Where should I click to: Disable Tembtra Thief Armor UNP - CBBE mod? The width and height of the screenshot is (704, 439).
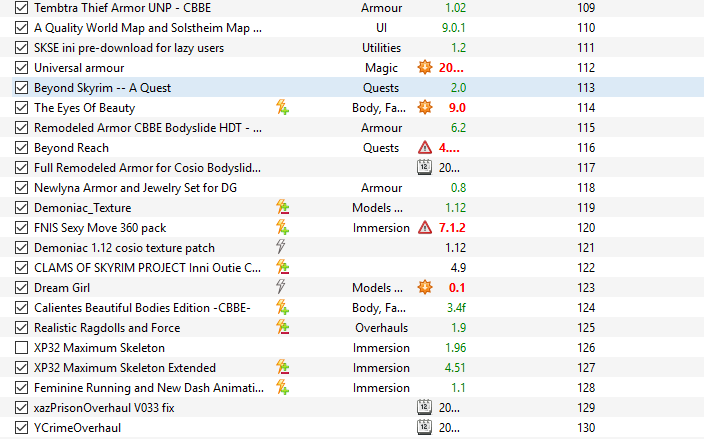pyautogui.click(x=21, y=8)
